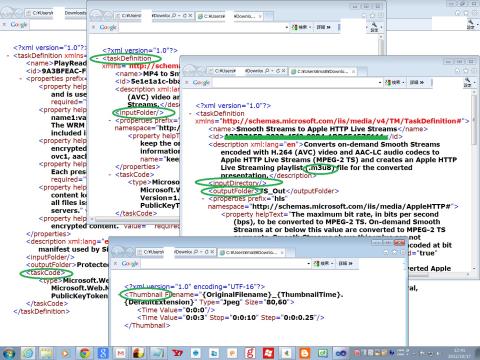Collapse properties prefix his node in Apple window

203,199
